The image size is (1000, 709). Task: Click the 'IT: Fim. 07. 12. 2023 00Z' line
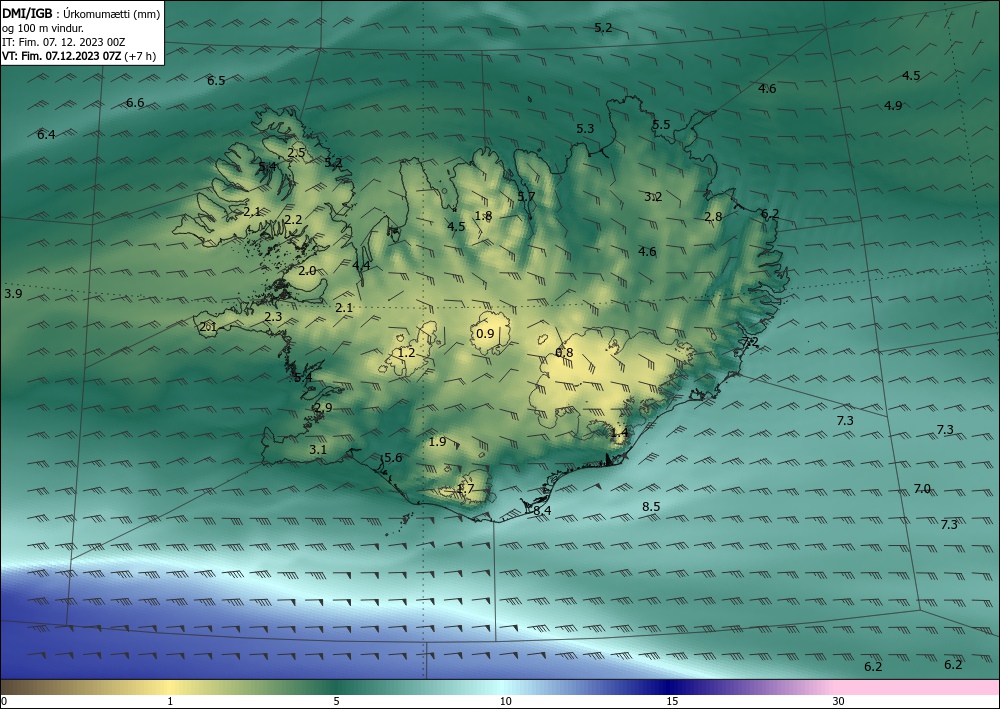(x=64, y=43)
